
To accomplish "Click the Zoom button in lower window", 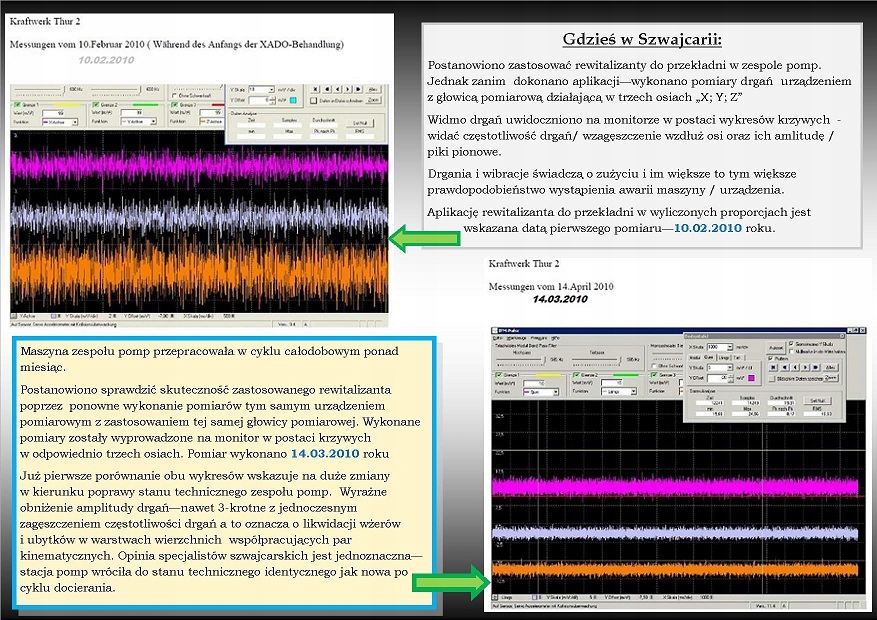I will tap(830, 378).
